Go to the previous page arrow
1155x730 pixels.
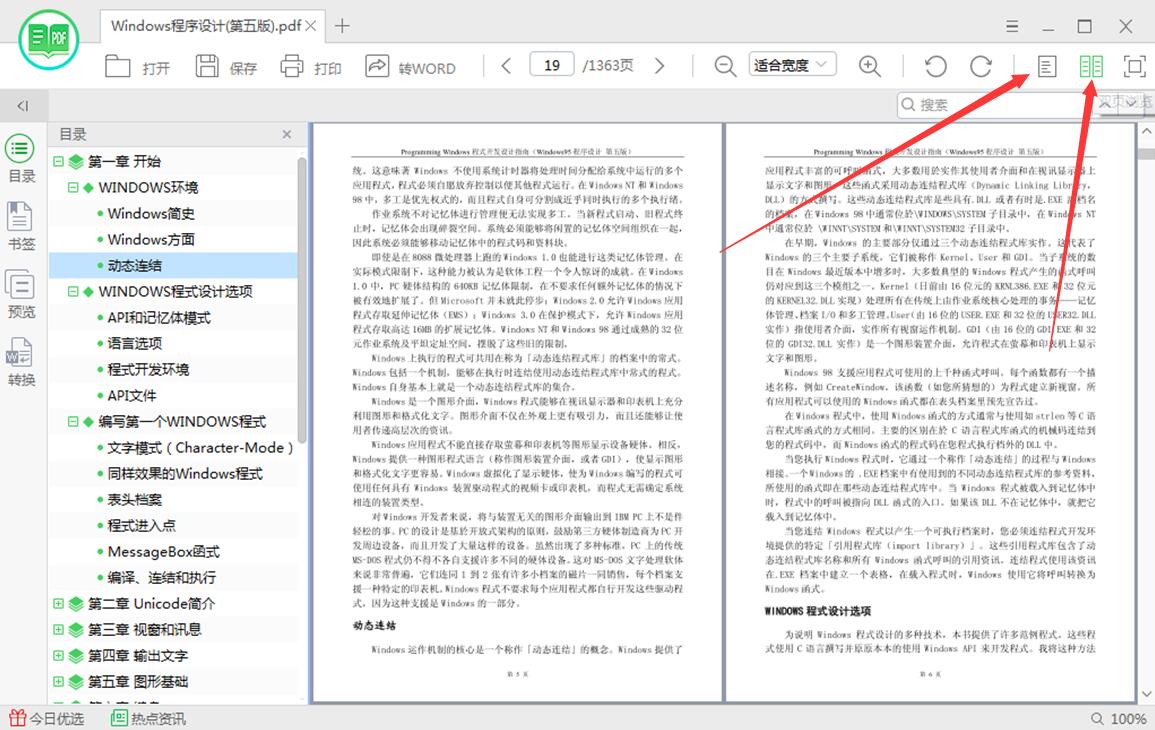506,66
